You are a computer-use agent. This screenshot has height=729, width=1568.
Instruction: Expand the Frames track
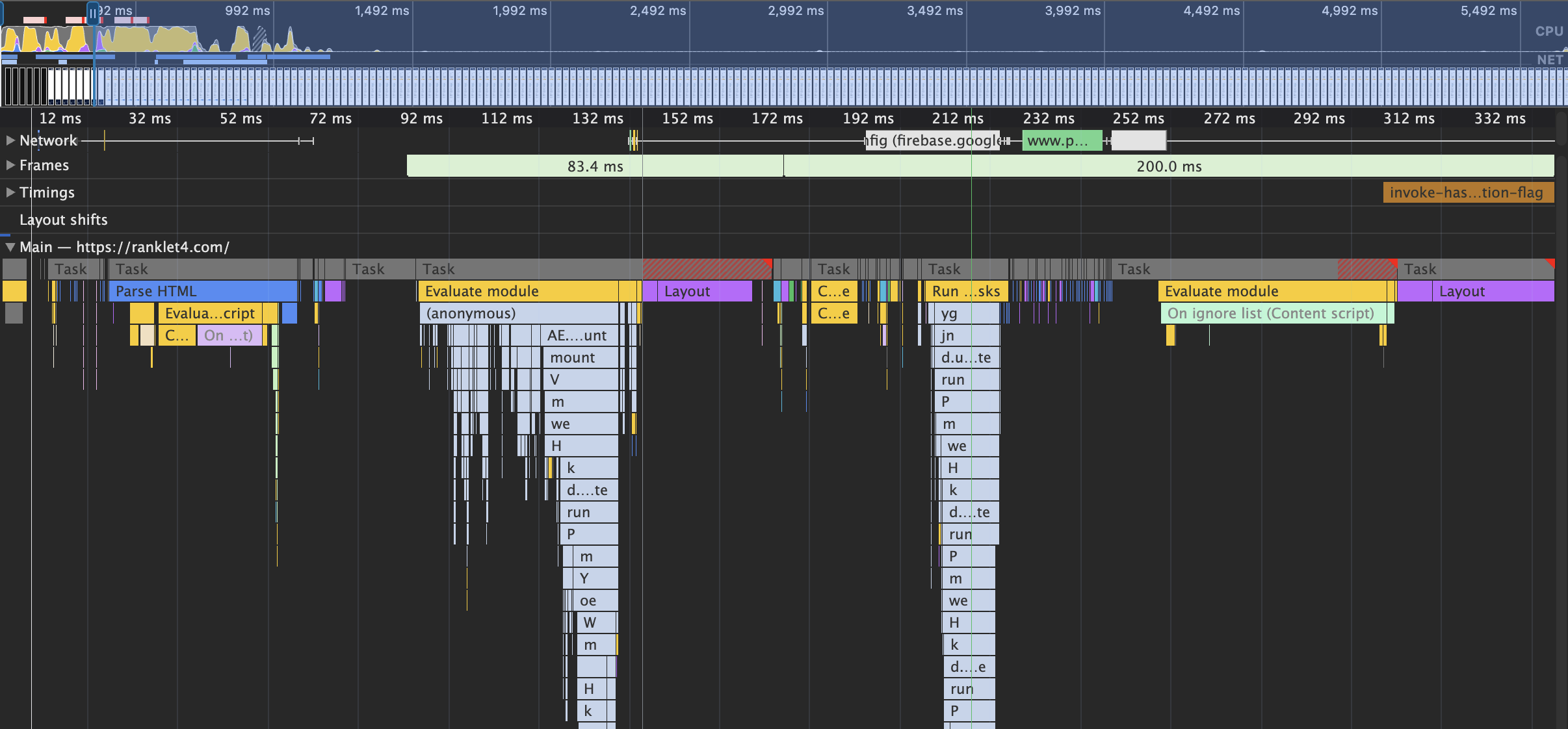pos(10,165)
